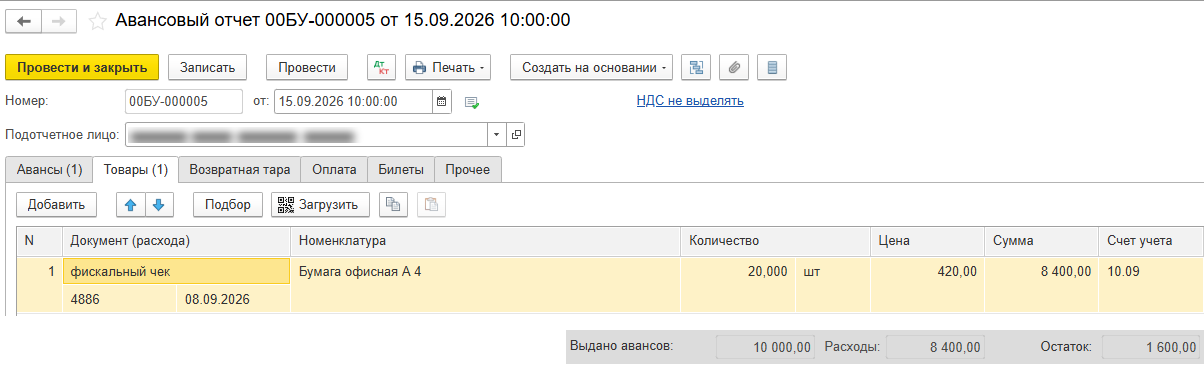Open the date calendar picker

(x=441, y=101)
